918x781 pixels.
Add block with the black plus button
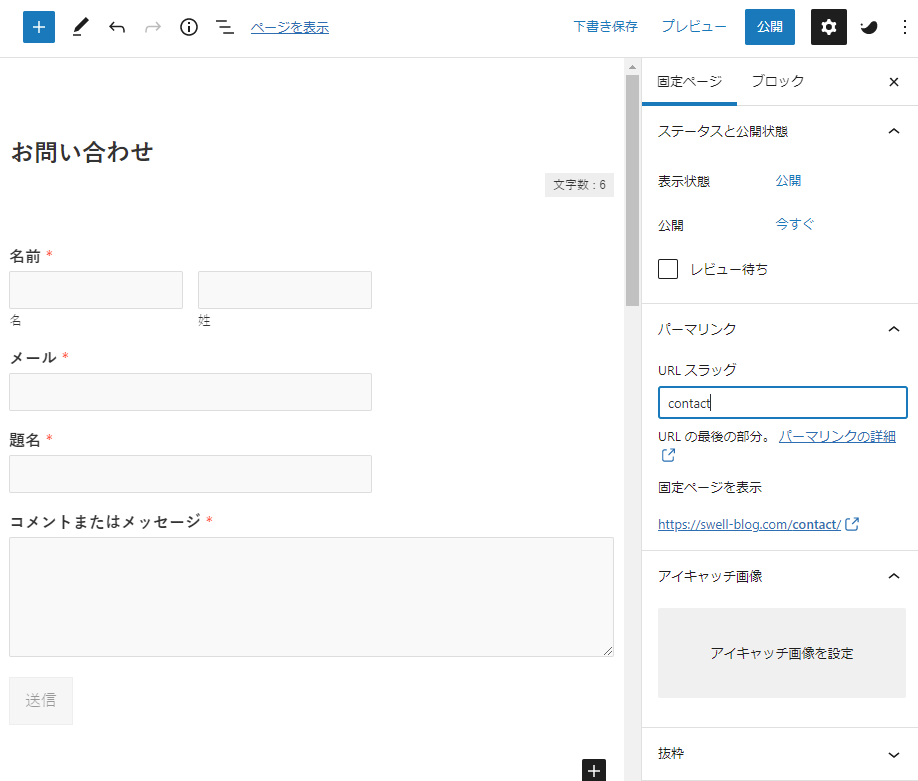(x=594, y=770)
